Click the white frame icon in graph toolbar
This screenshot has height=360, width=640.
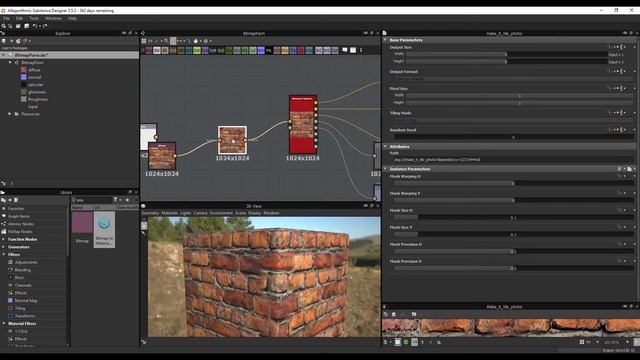click(x=353, y=50)
